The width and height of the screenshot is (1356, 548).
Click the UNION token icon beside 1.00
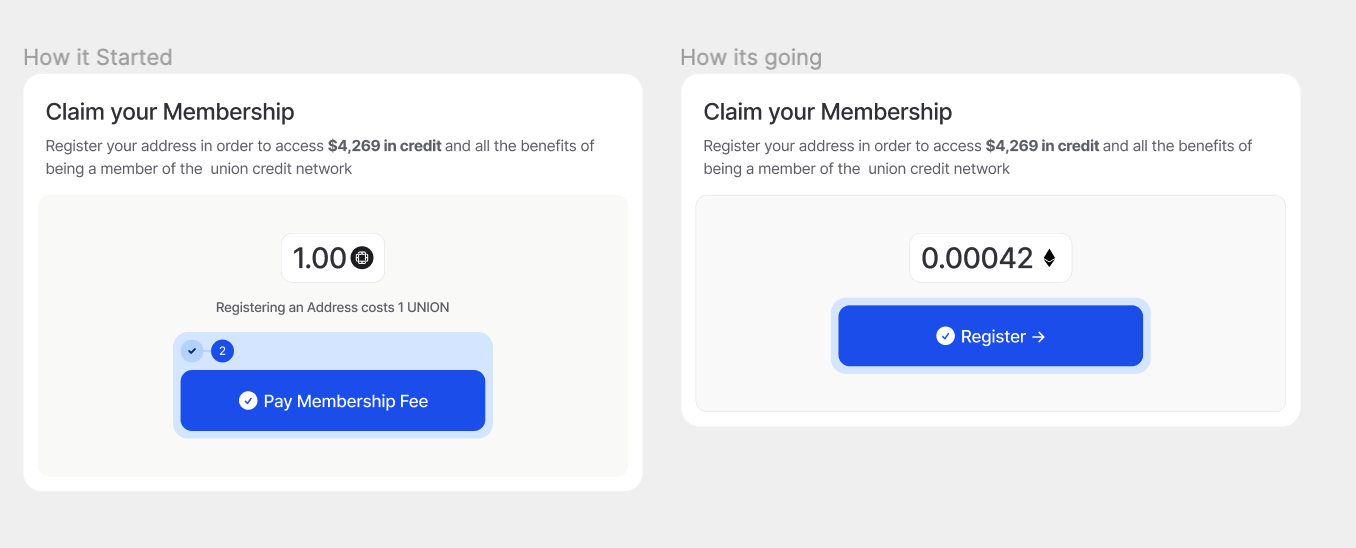point(362,258)
